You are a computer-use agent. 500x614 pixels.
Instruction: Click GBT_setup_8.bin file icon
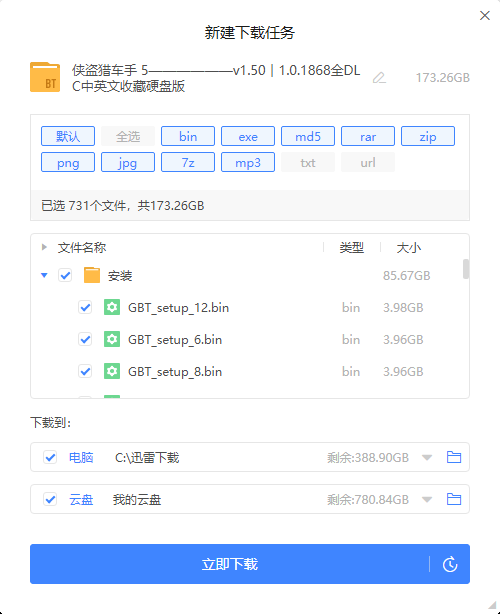point(112,371)
